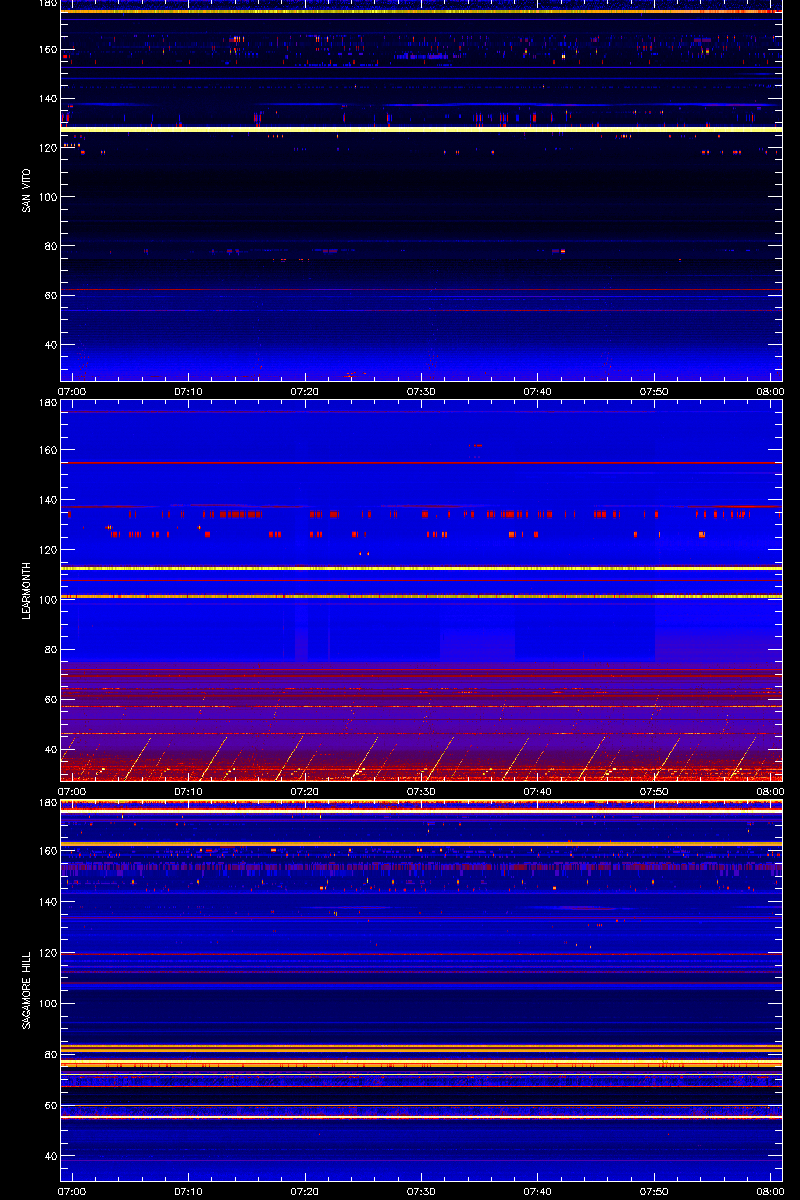Pick 07:00 label under Sagamore Hill panel

coord(72,1191)
